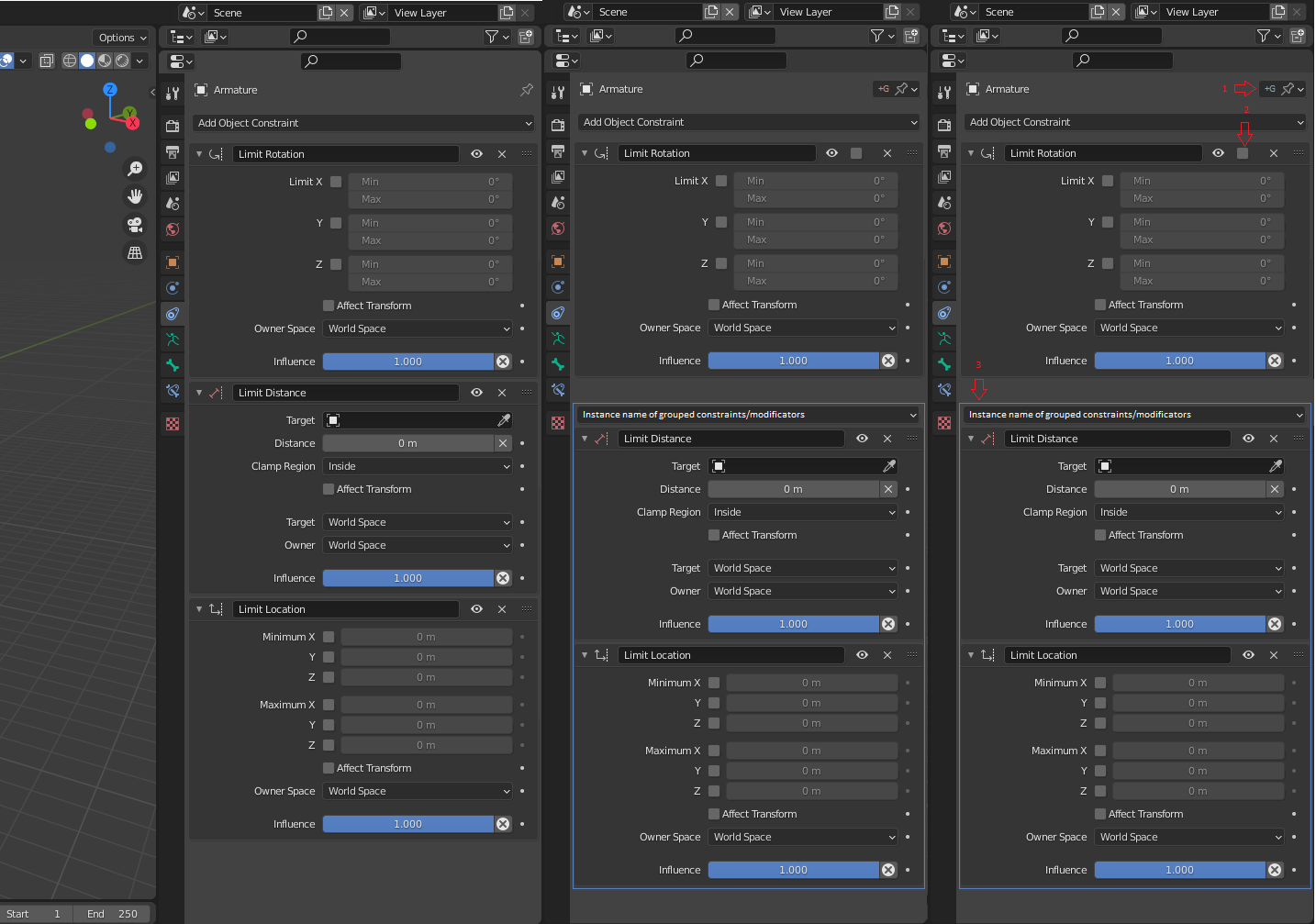Adjust Limit Location Influence slider in right panel

(1180, 870)
